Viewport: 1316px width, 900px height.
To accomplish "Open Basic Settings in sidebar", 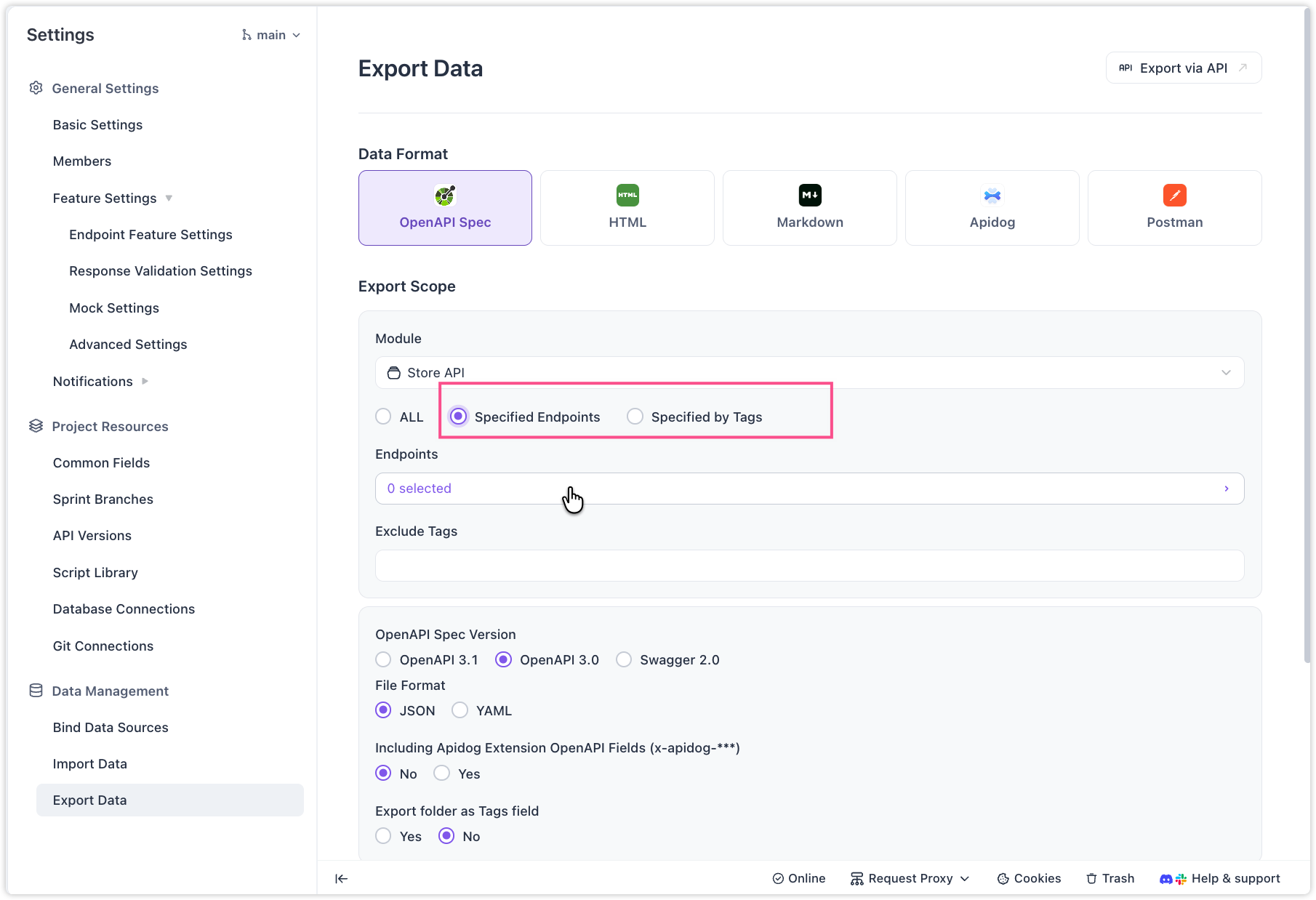I will (x=97, y=124).
